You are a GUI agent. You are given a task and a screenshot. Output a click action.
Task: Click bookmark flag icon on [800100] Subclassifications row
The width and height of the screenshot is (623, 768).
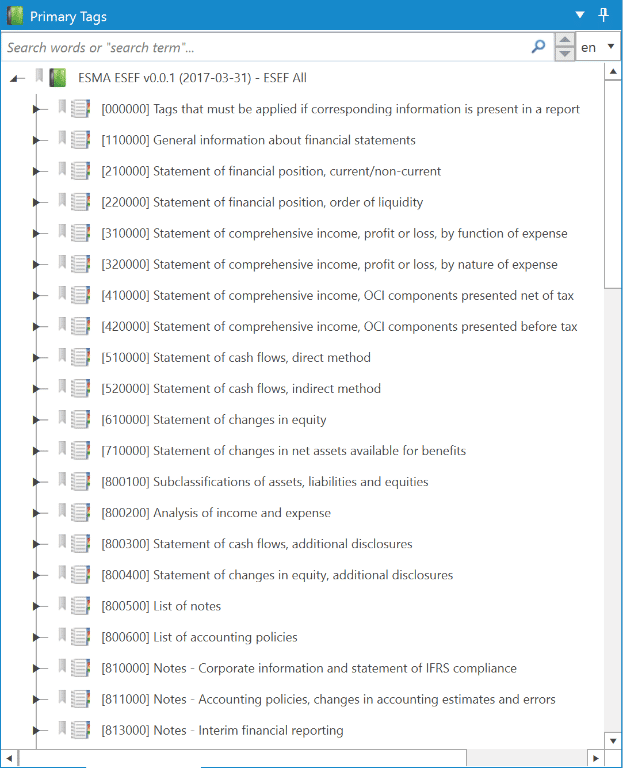click(62, 479)
